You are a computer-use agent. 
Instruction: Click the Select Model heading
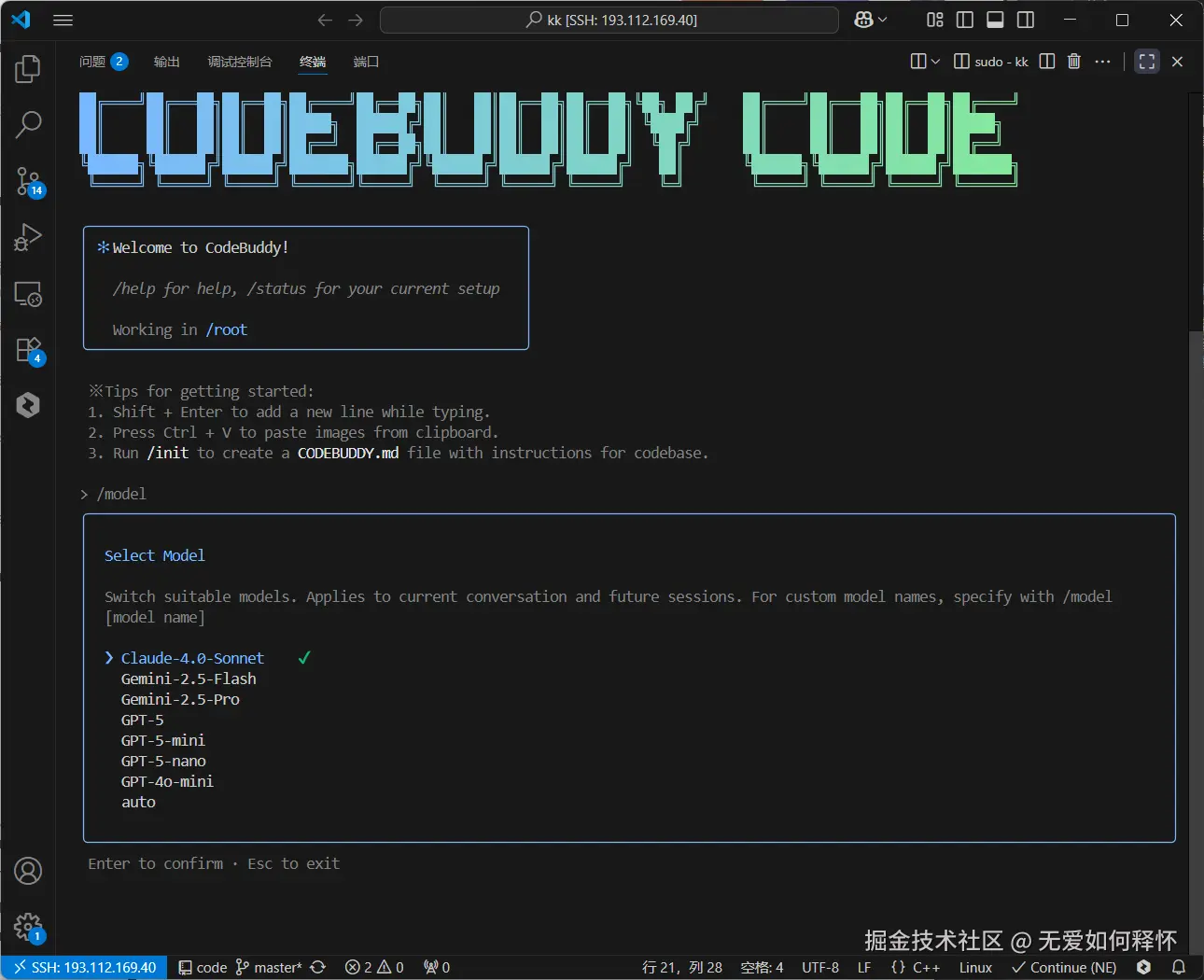[154, 555]
